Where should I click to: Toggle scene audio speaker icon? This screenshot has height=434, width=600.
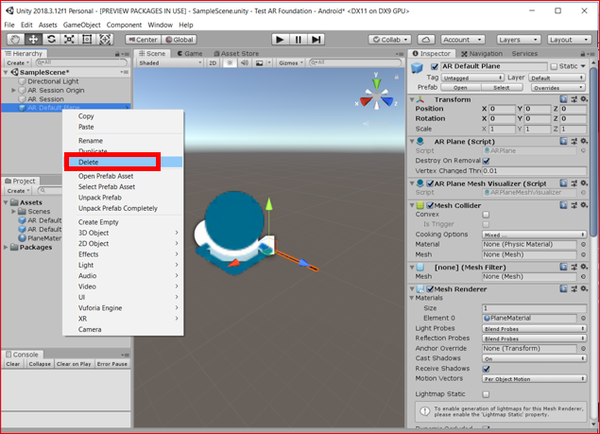244,63
